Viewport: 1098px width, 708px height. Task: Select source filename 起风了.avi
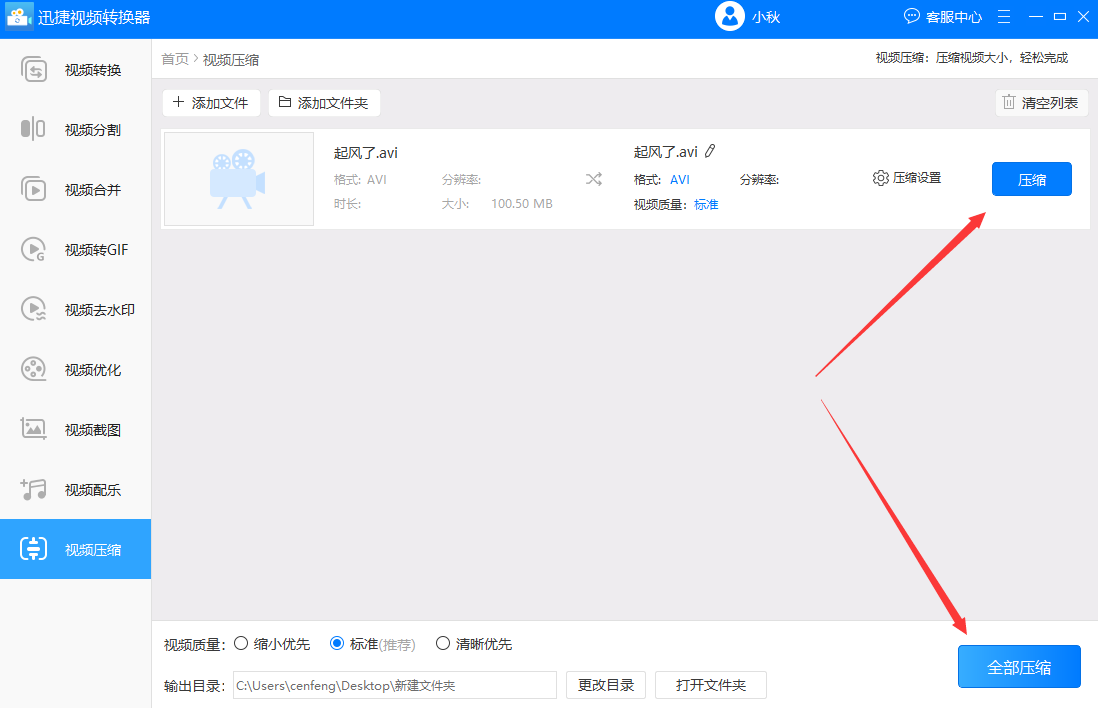pyautogui.click(x=366, y=153)
